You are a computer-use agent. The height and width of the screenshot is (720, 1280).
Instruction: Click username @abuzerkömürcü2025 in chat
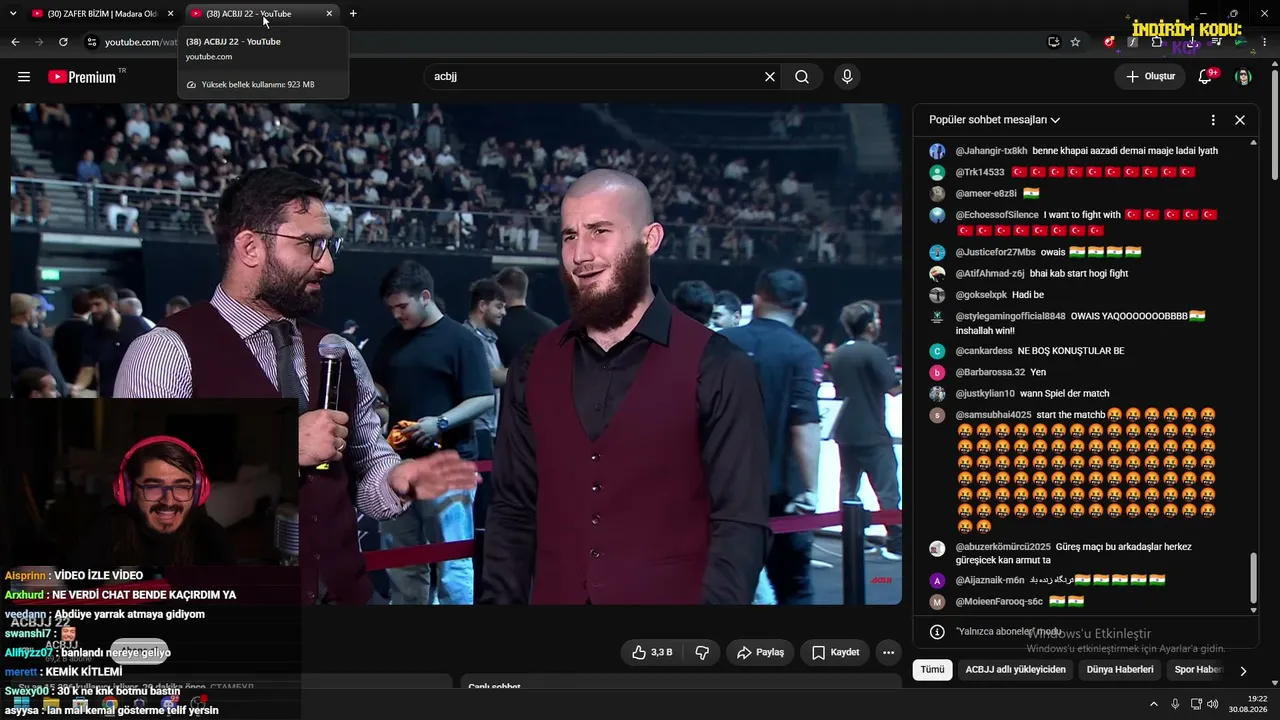1003,547
